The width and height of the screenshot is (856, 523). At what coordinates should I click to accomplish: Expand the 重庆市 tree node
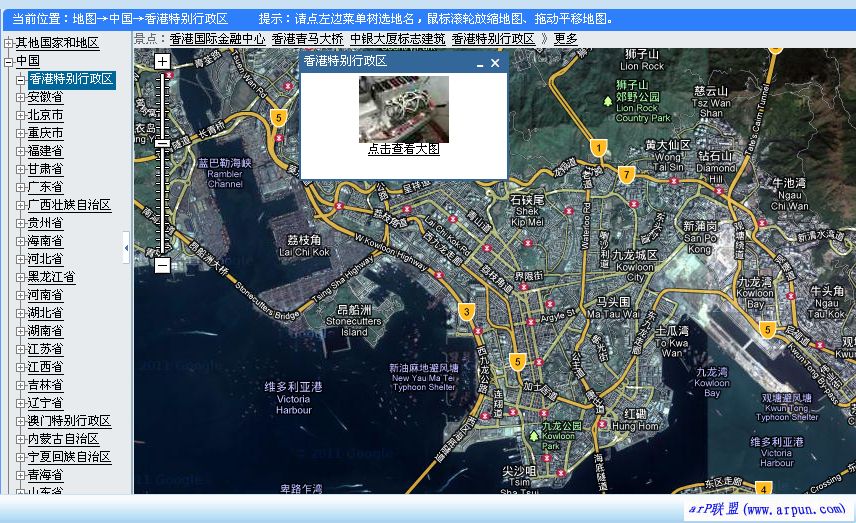click(20, 133)
